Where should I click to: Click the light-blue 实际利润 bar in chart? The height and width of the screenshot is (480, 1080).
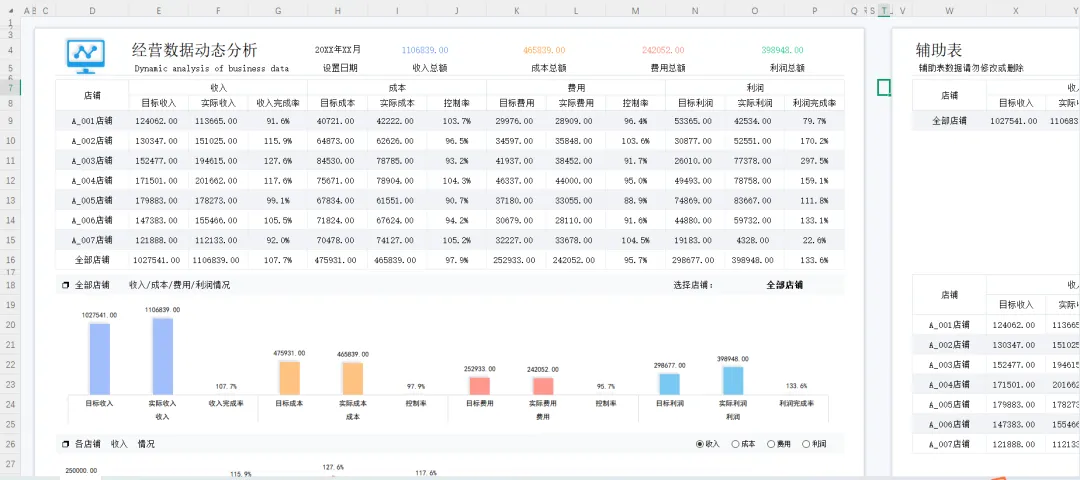pyautogui.click(x=733, y=380)
